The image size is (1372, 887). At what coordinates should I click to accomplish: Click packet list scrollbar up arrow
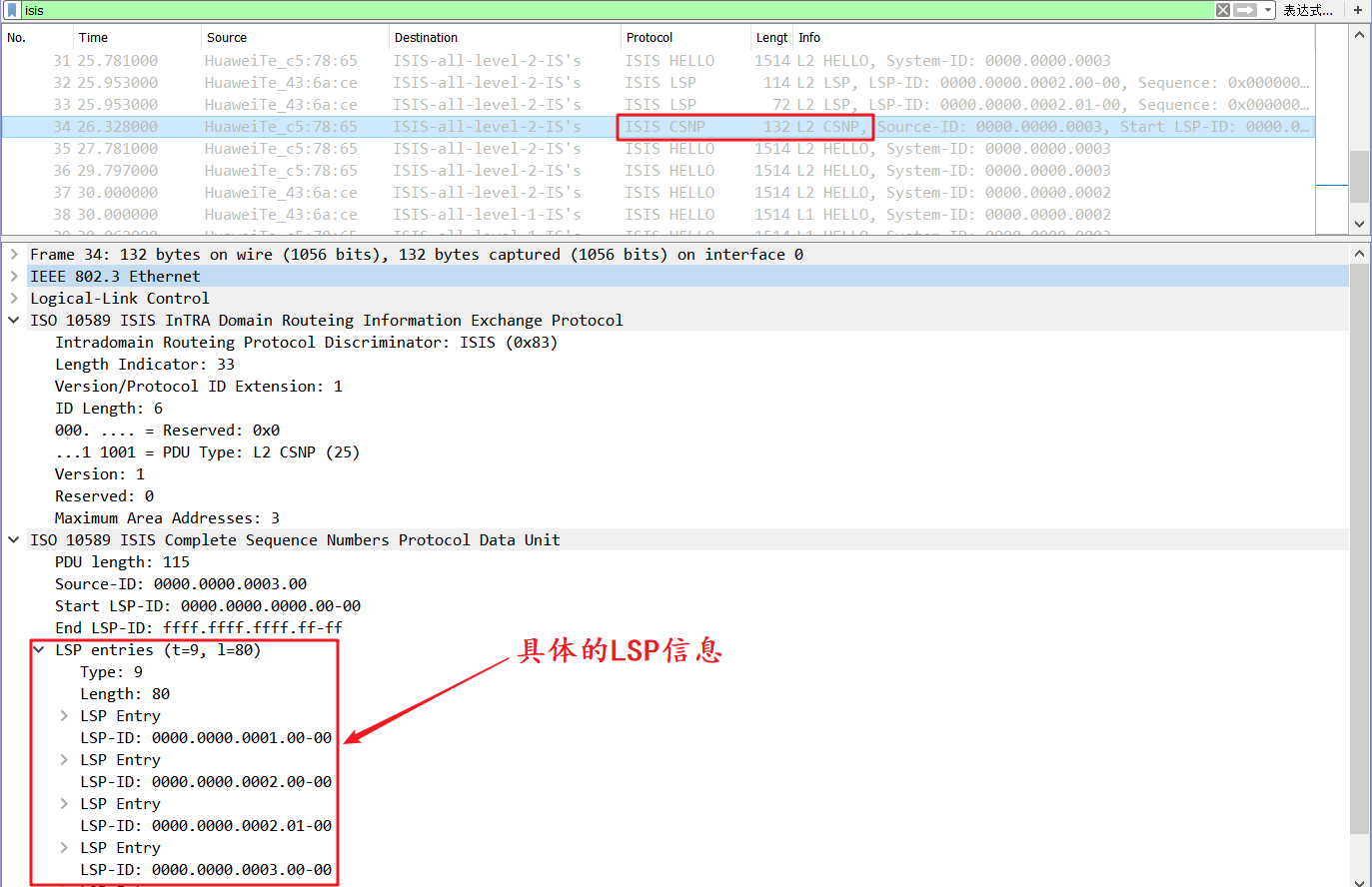click(x=1359, y=35)
